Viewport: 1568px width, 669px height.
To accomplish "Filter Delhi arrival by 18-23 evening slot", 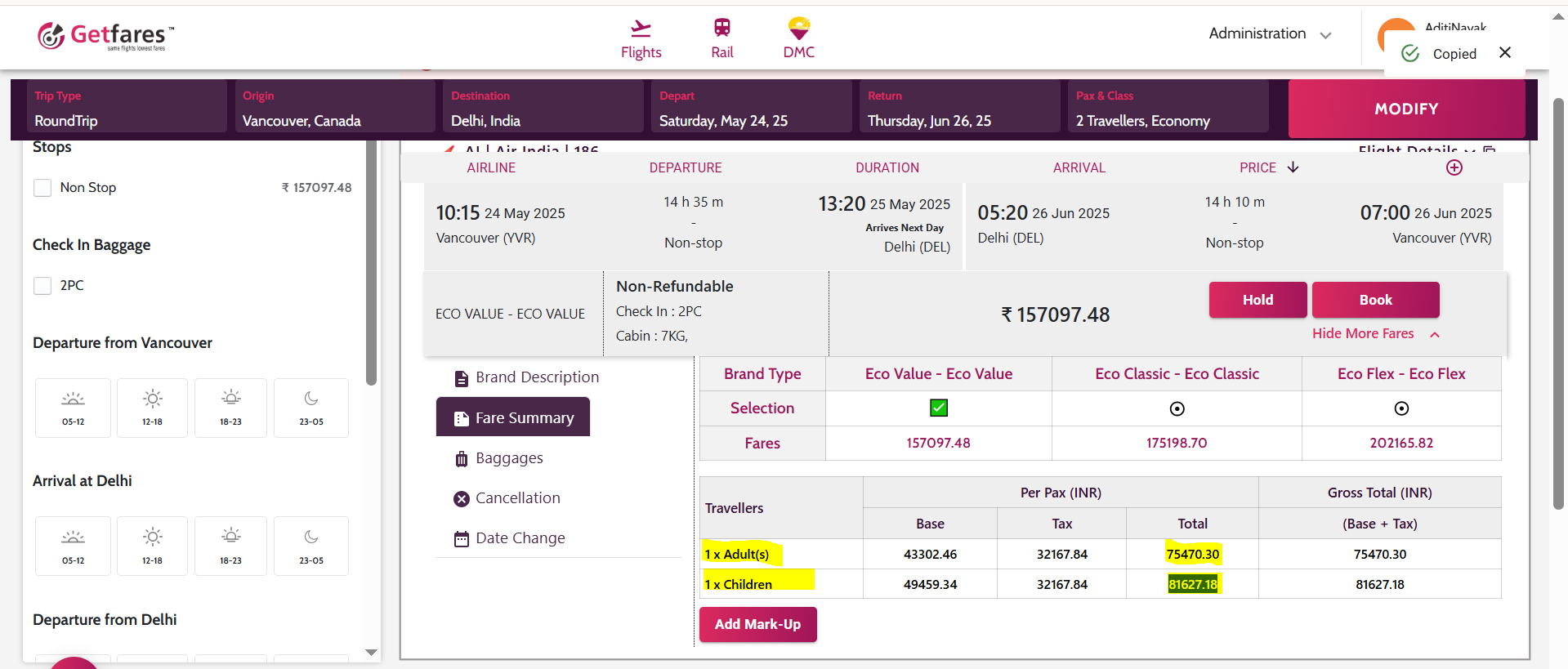I will [x=230, y=546].
